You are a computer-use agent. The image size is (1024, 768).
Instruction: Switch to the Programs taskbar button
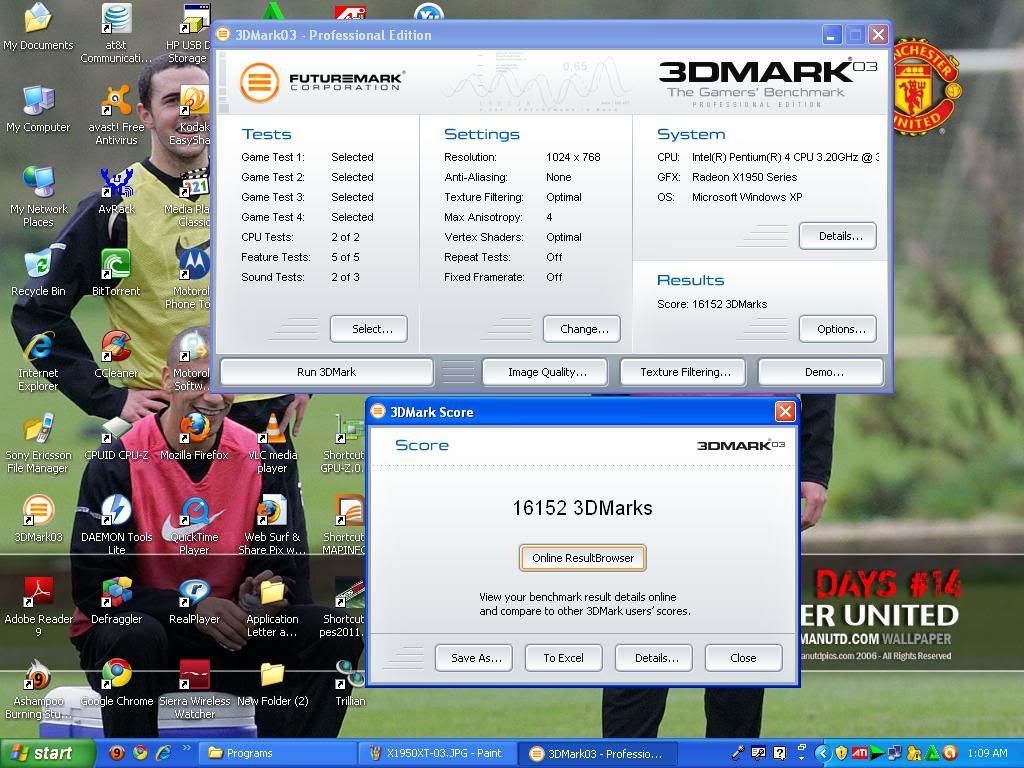pyautogui.click(x=277, y=753)
